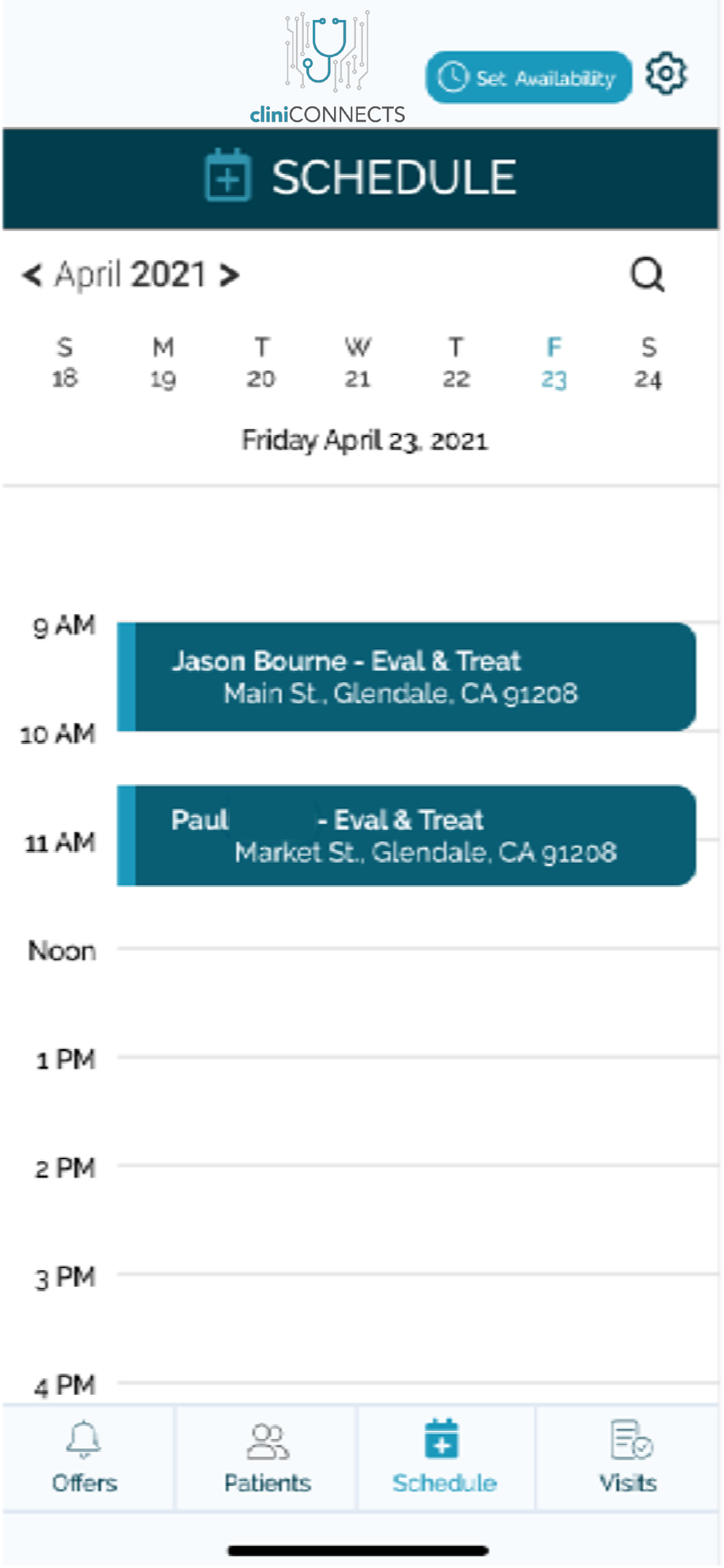Screen dimensions: 724x1568
Task: Open Visits via the checklist icon
Action: 631,1441
